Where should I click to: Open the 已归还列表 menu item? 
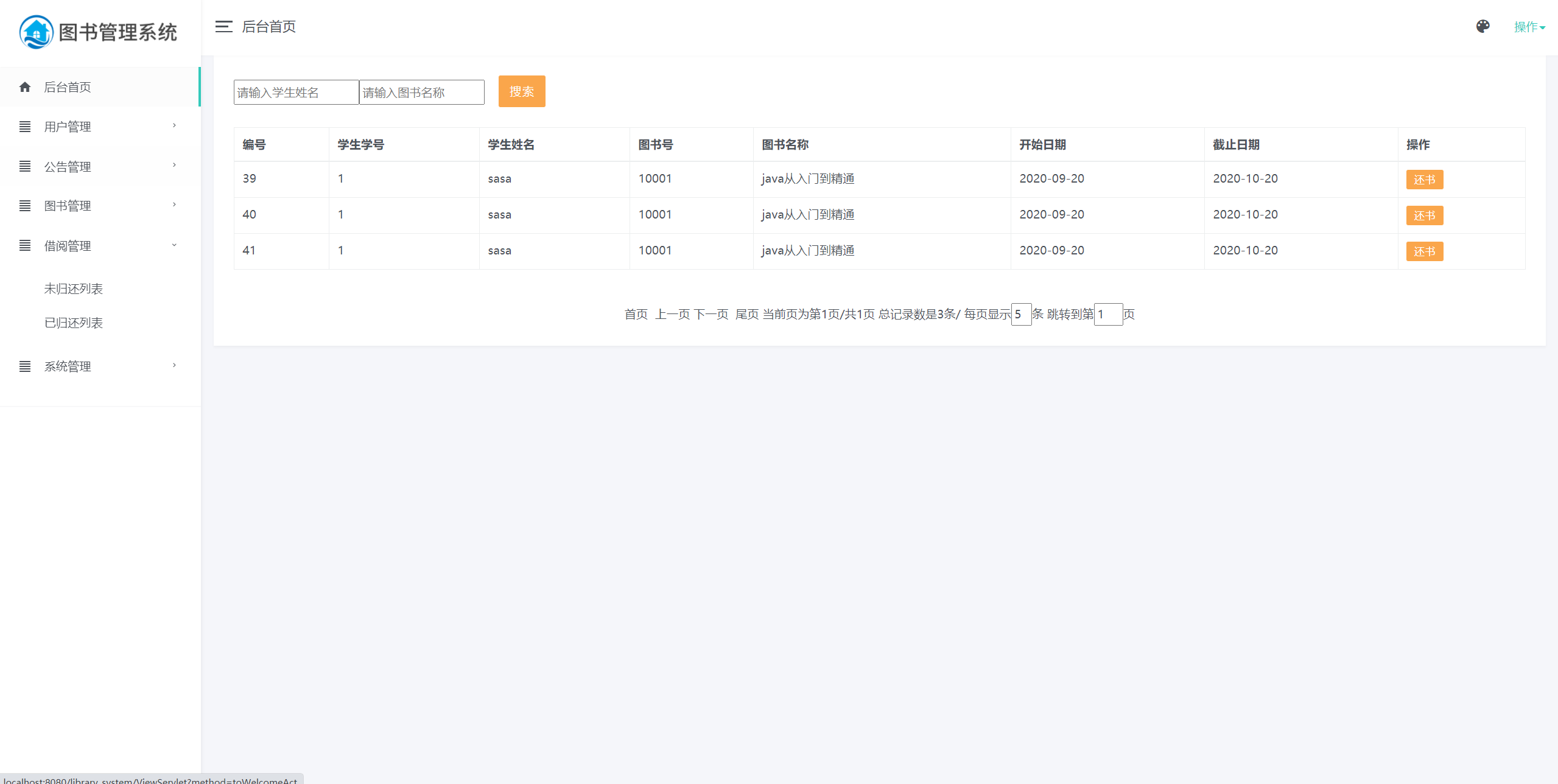[x=73, y=323]
